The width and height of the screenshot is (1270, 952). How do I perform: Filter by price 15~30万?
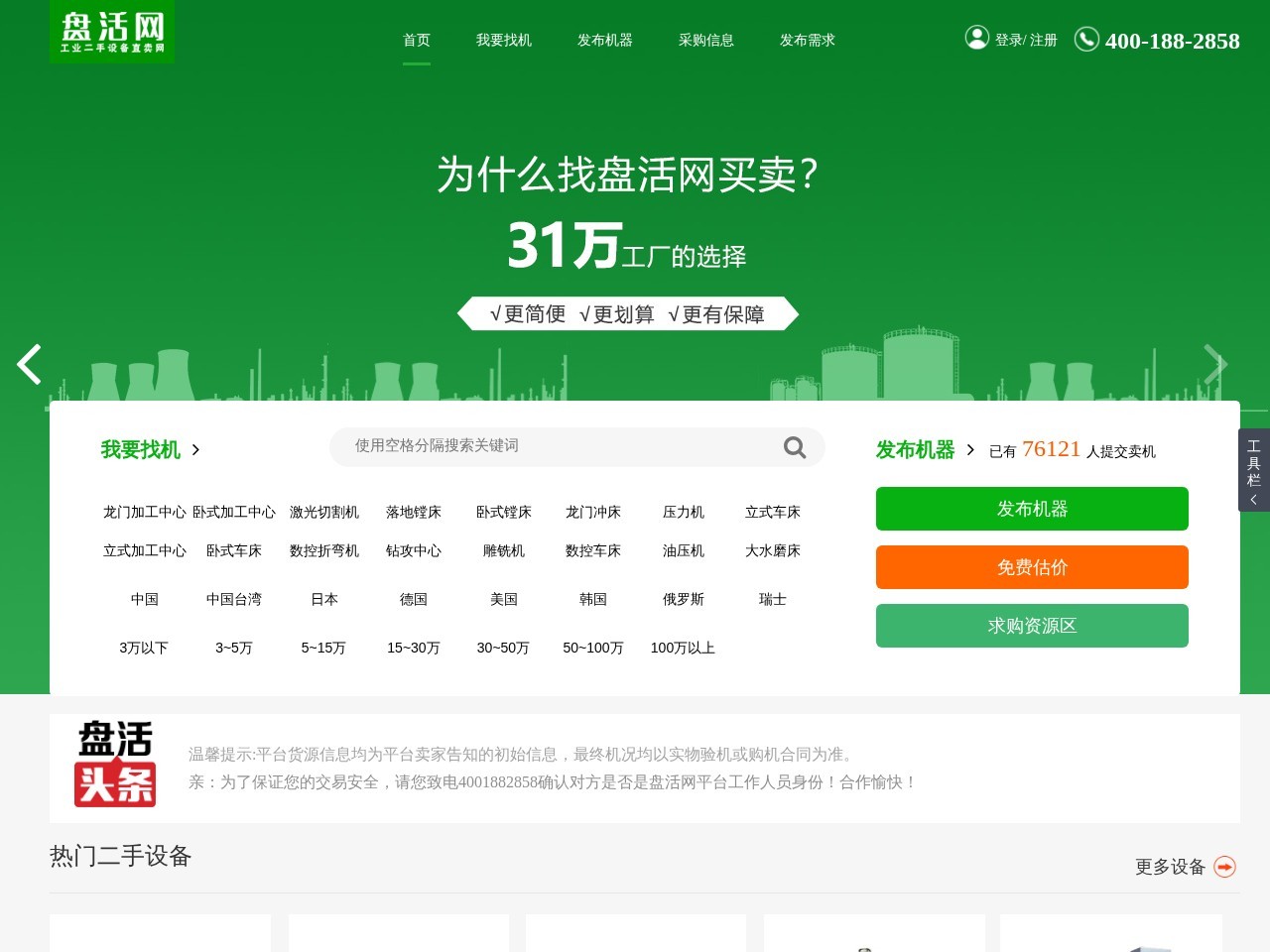coord(414,649)
